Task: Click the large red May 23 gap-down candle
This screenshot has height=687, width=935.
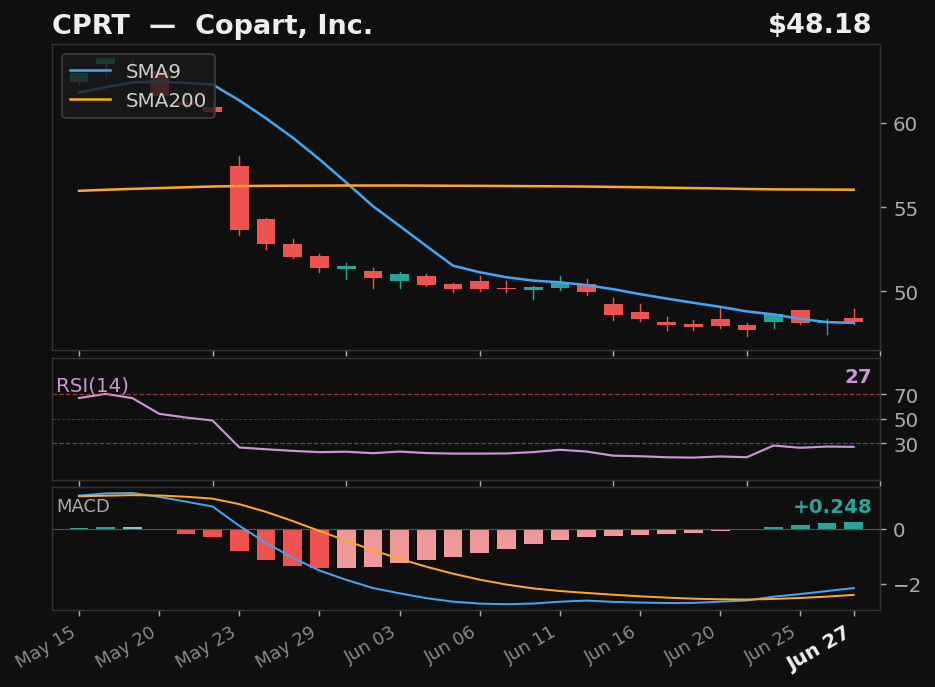Action: tap(240, 198)
